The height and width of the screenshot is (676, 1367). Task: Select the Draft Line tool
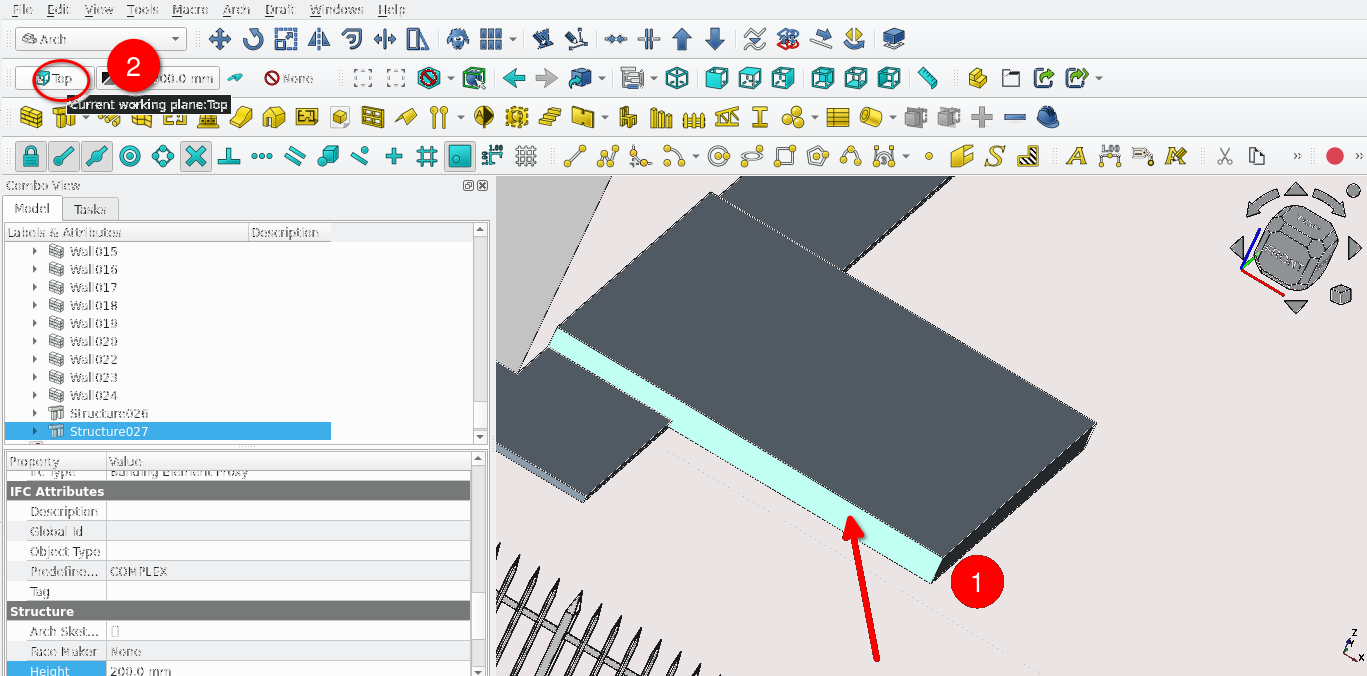tap(575, 156)
